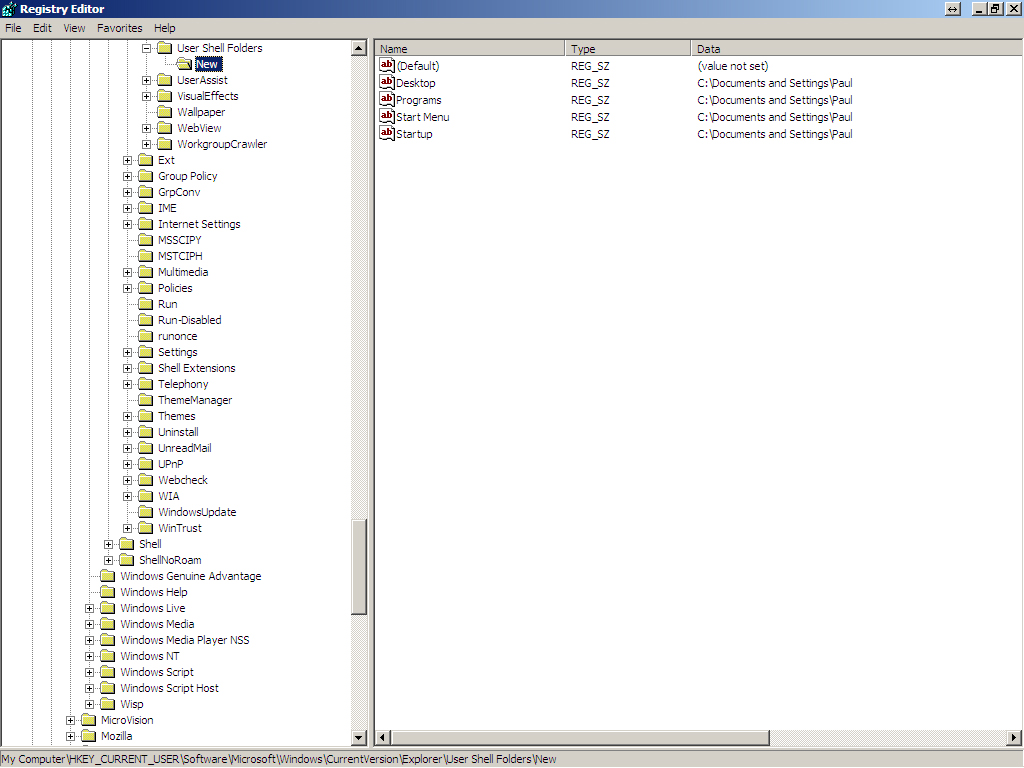Open the Edit menu
Screen dimensions: 1024x768
click(42, 28)
